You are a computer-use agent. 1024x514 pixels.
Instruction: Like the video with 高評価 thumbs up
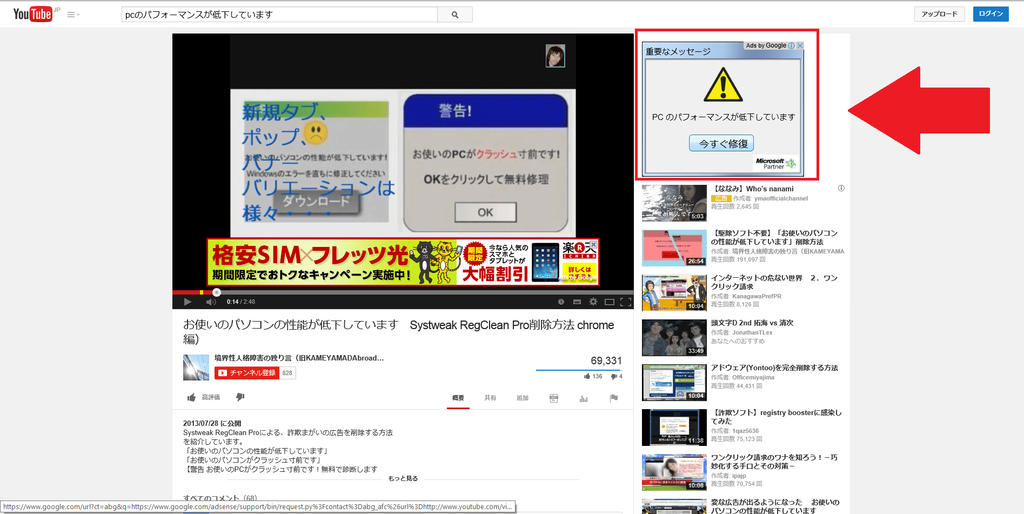coord(204,397)
